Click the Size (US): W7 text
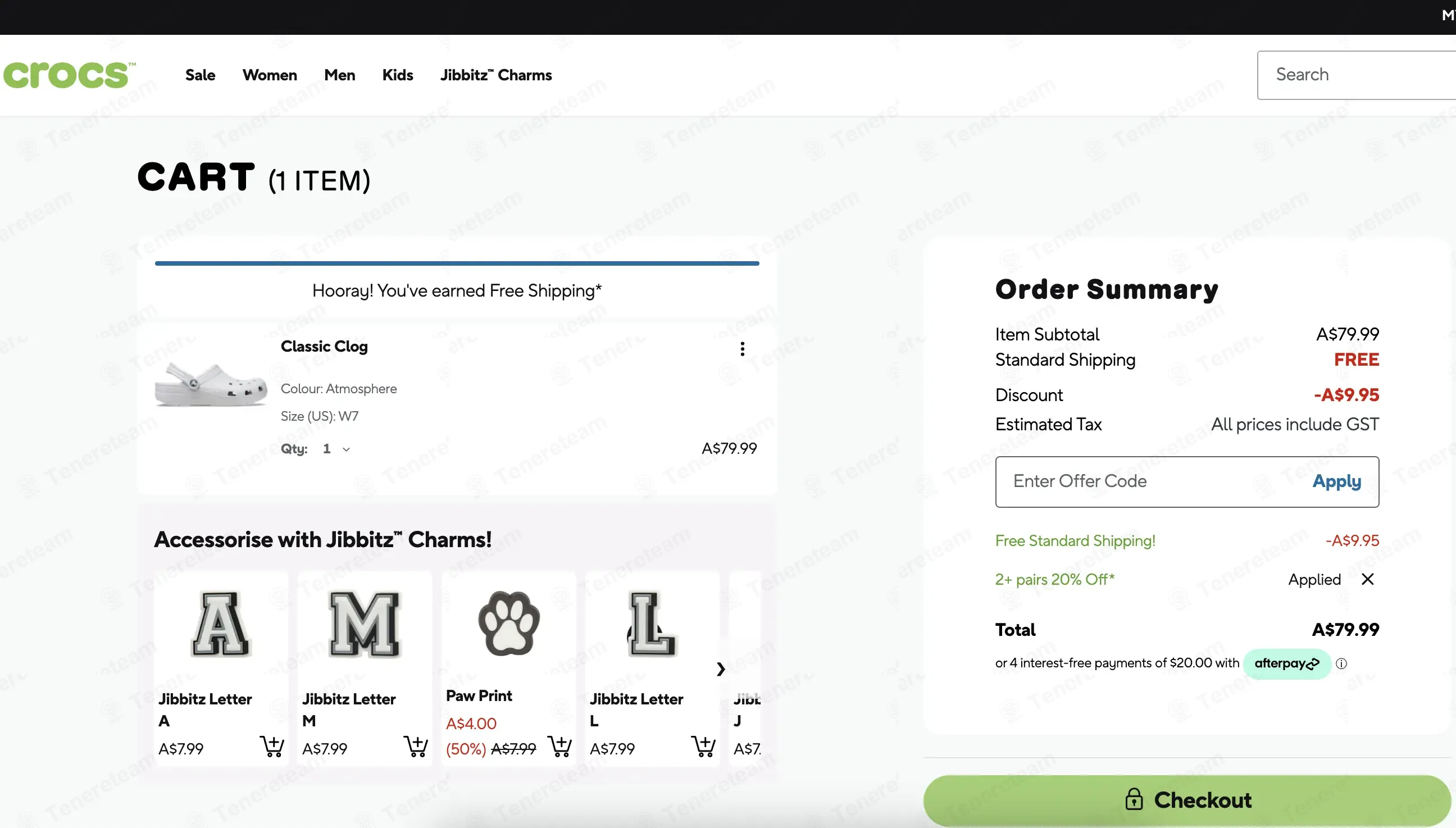Viewport: 1456px width, 828px height. tap(320, 416)
